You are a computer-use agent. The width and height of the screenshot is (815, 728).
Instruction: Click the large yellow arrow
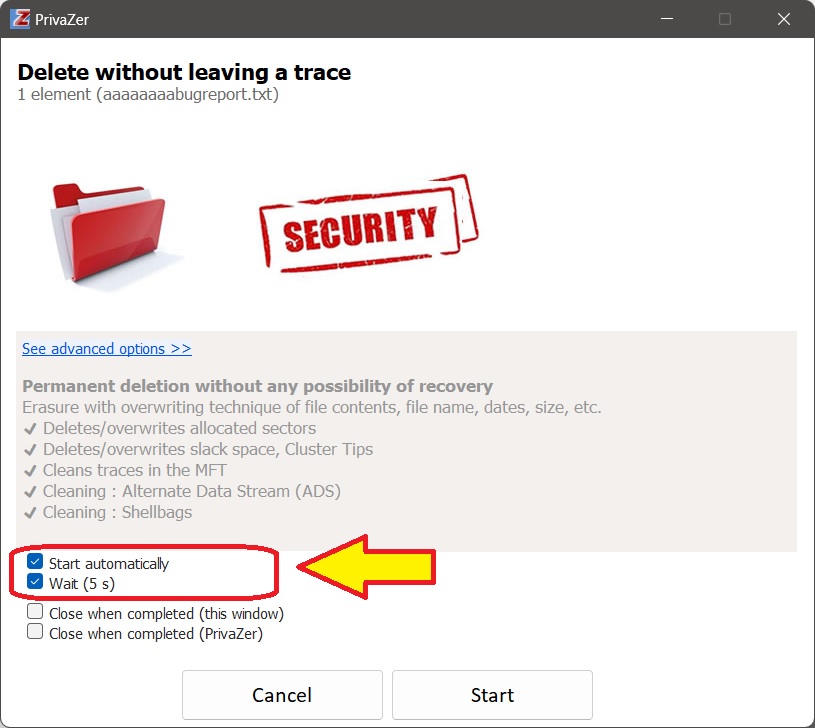coord(368,567)
